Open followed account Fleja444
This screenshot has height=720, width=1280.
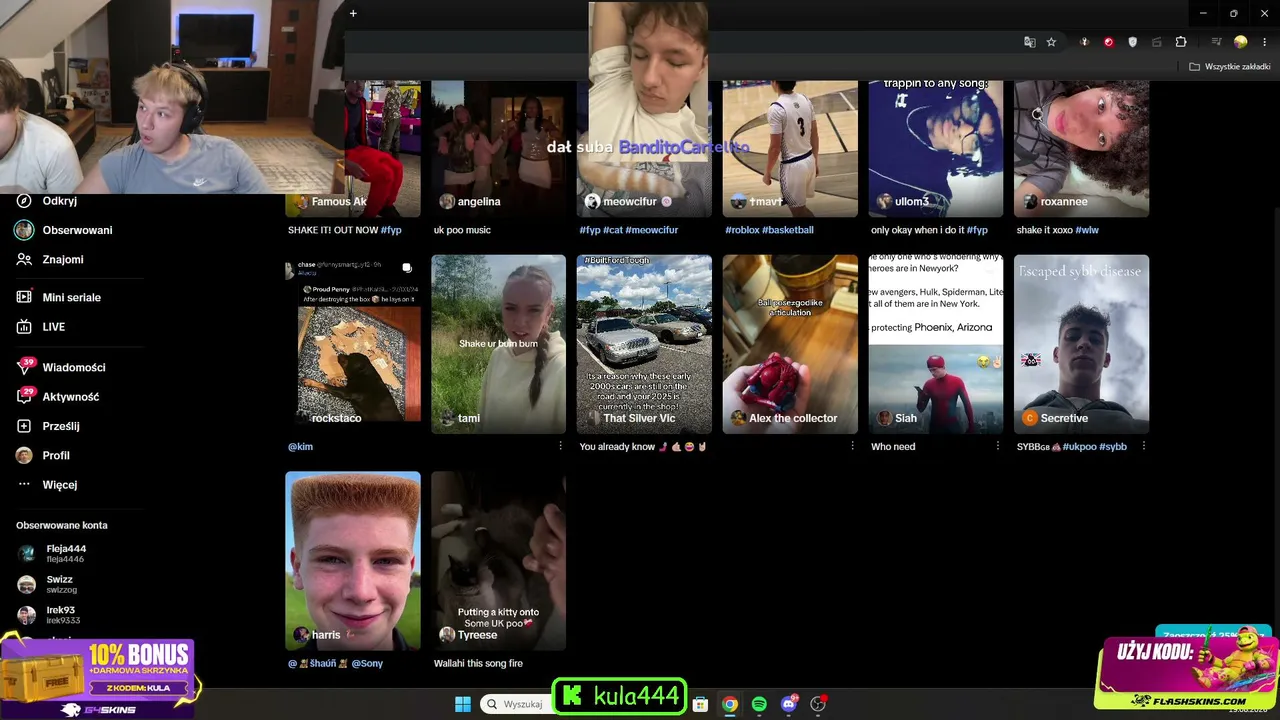(x=66, y=554)
